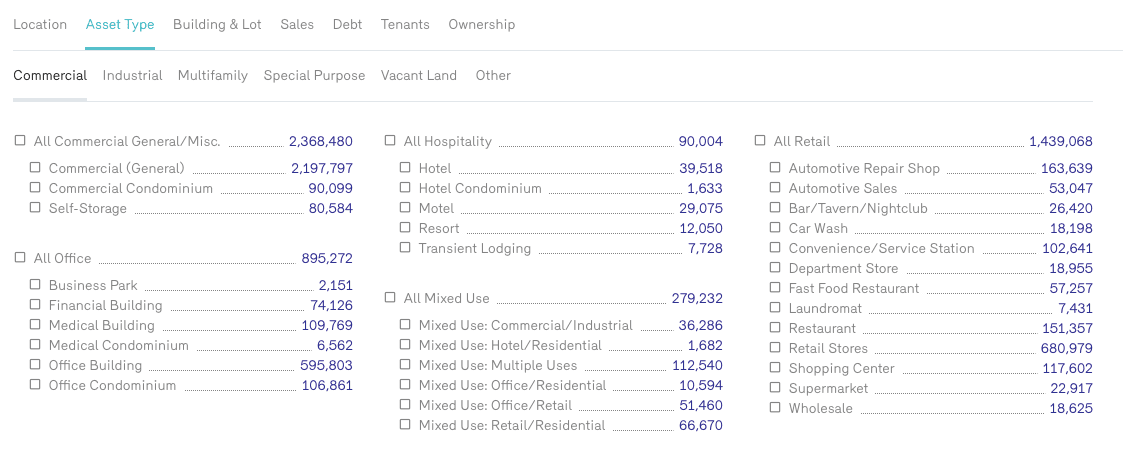This screenshot has height=458, width=1123.
Task: Open the Location tab
Action: 40,24
